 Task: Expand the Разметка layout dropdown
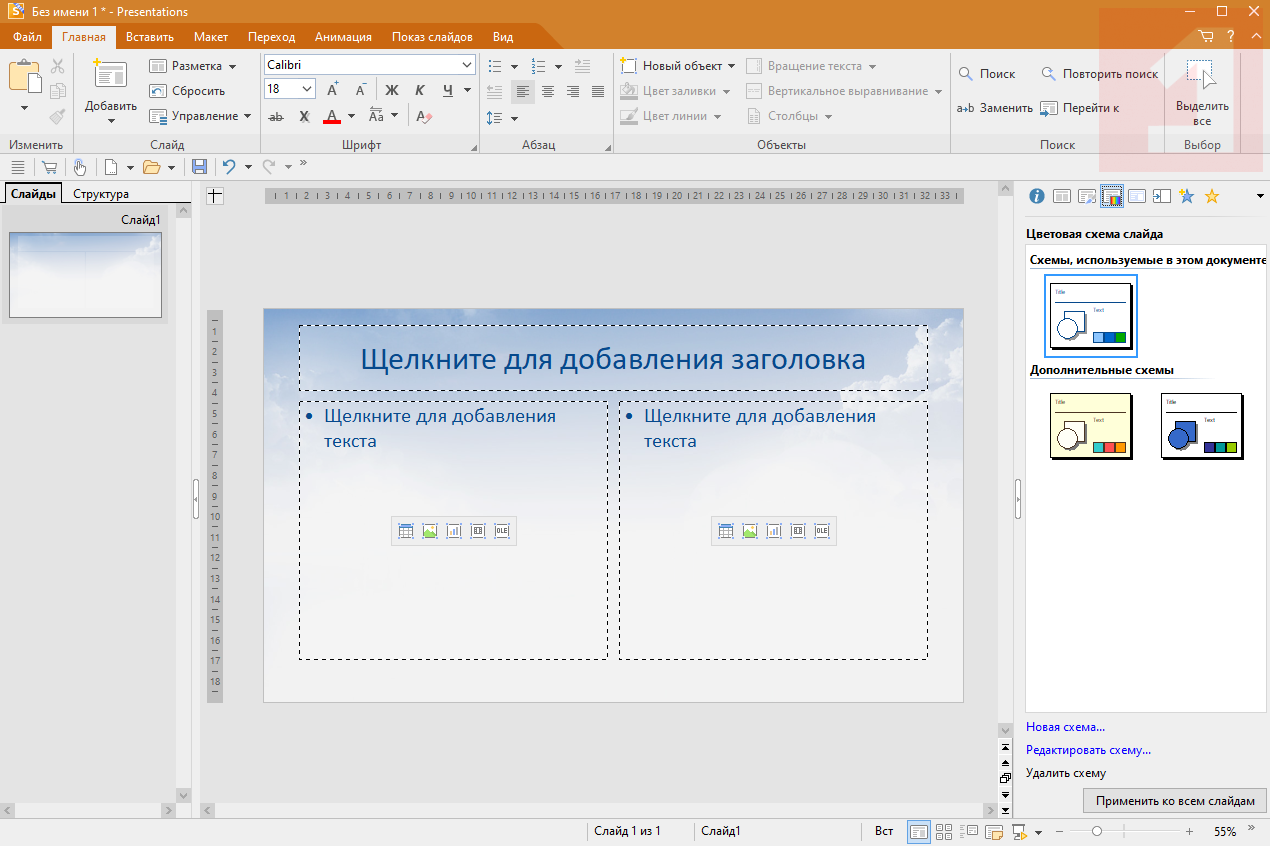point(232,66)
